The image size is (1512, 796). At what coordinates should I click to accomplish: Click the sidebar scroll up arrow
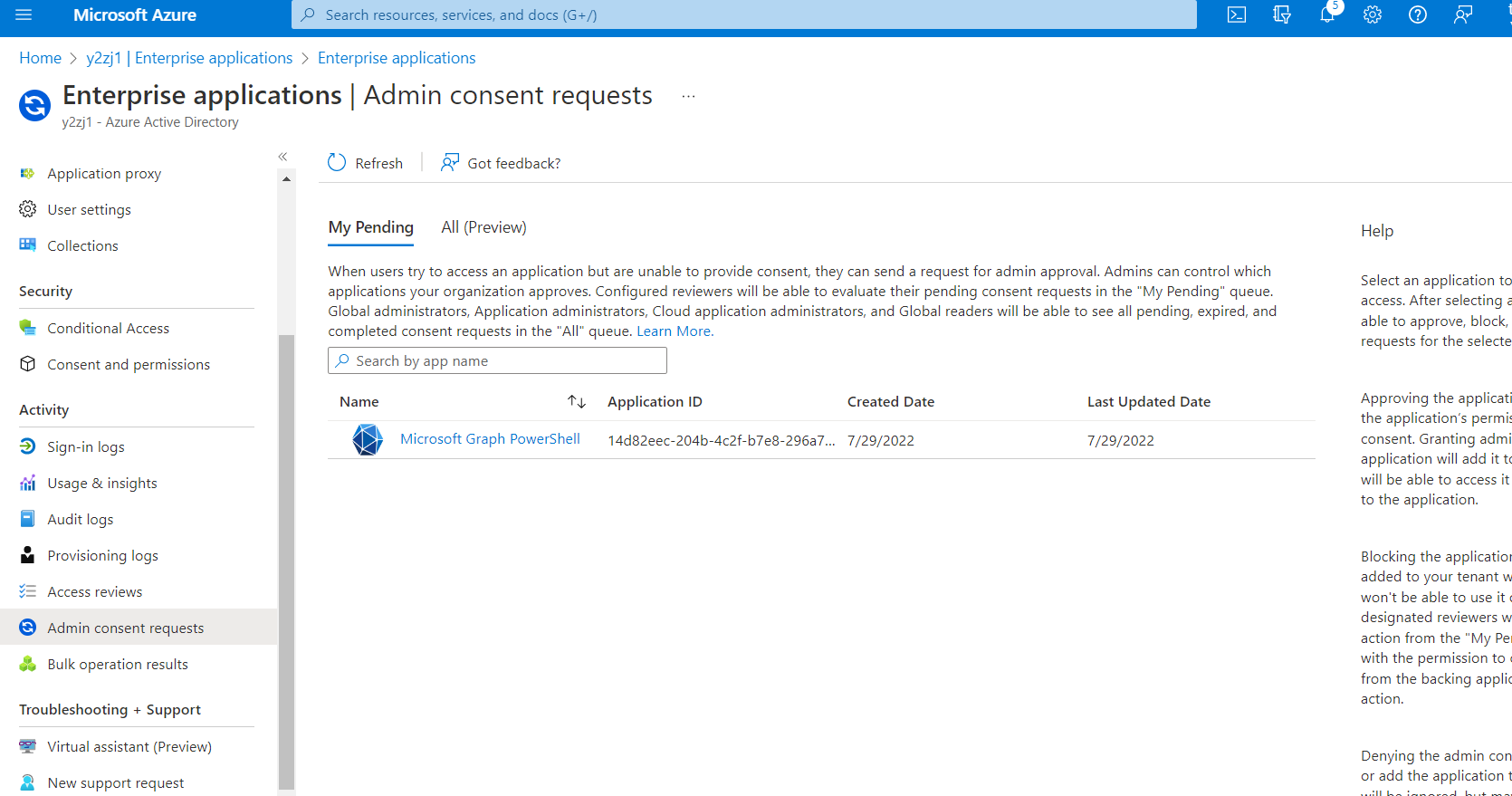(286, 179)
